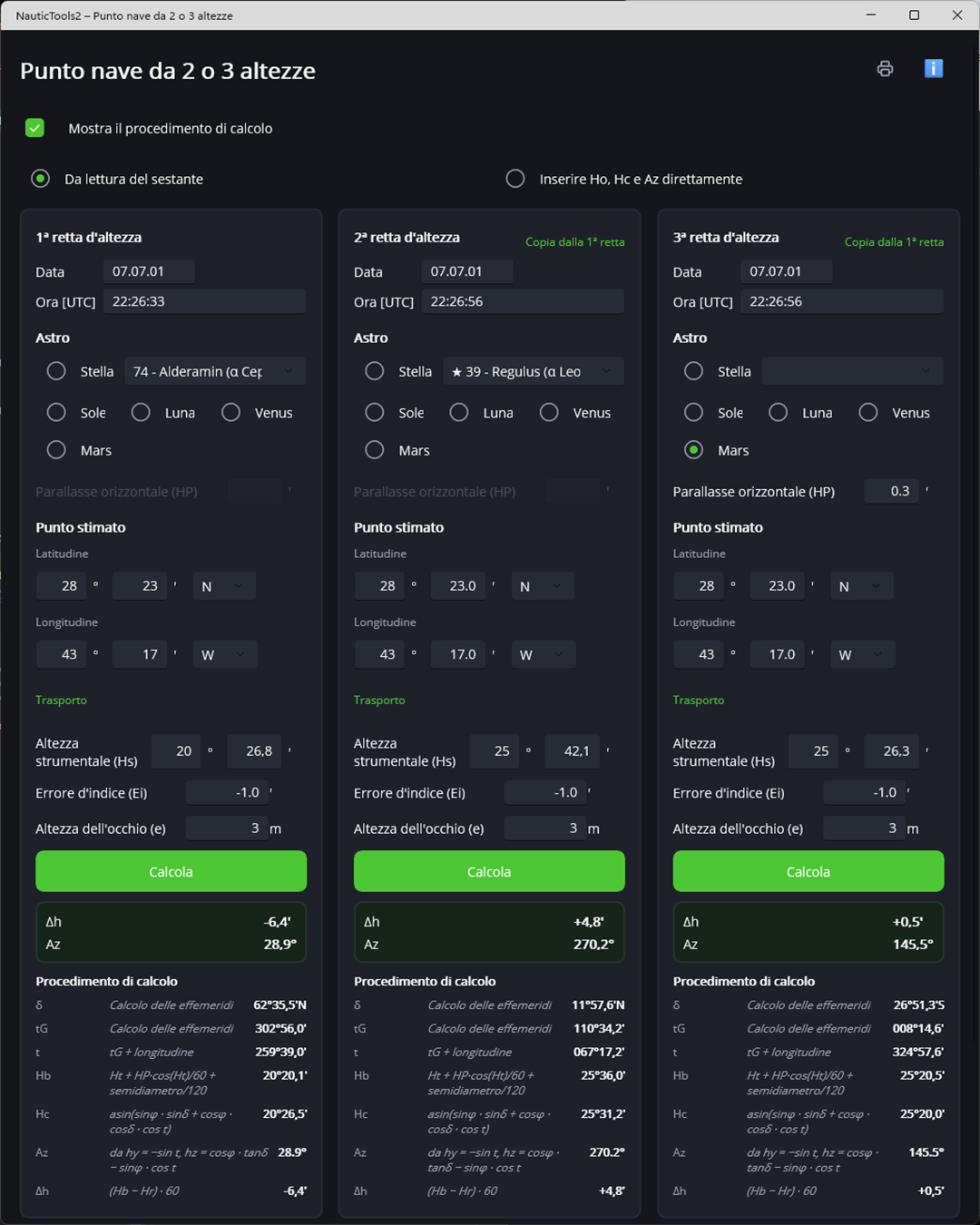Image resolution: width=980 pixels, height=1225 pixels.
Task: Click Calcola in 2ª retta panel
Action: [489, 871]
